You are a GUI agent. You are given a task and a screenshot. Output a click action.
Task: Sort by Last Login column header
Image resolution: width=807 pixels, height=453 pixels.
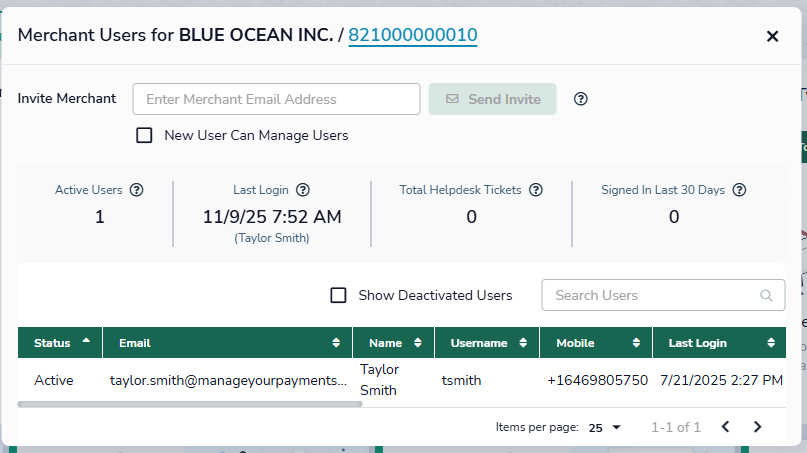click(x=719, y=343)
